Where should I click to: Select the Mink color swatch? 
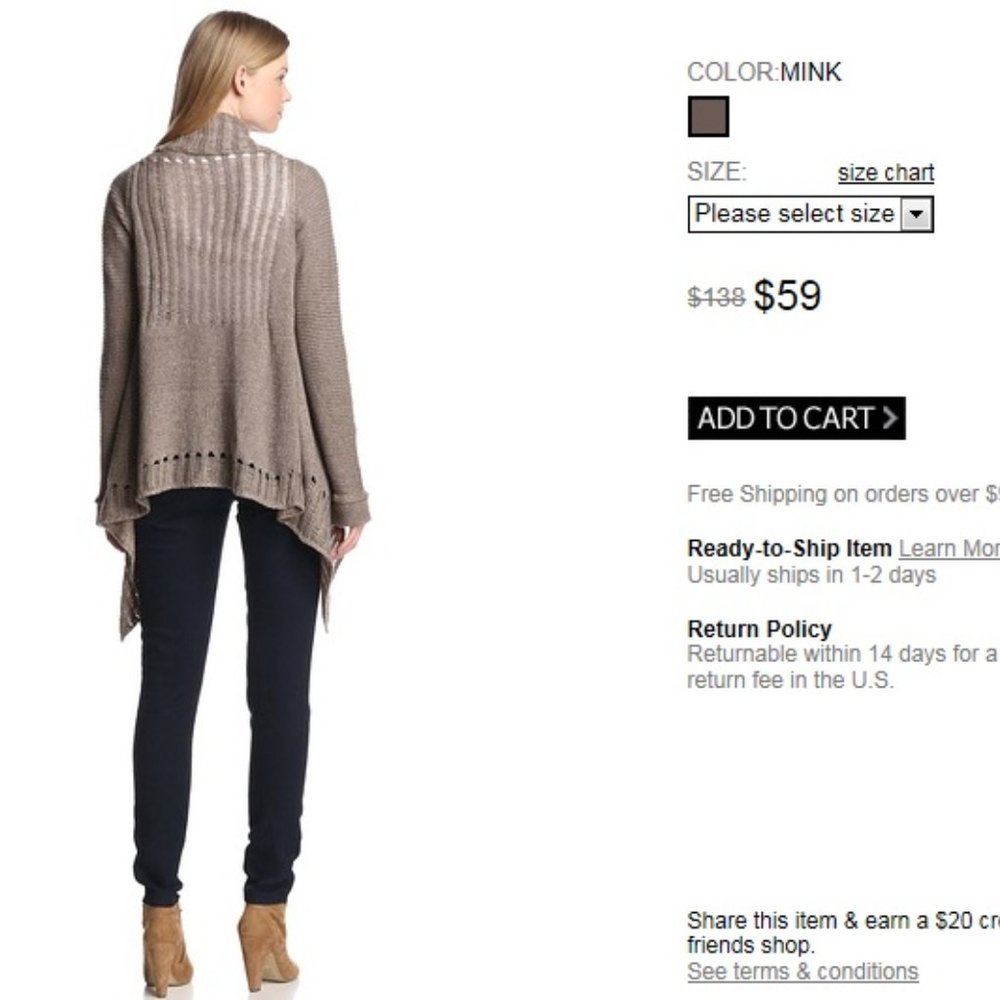(708, 117)
